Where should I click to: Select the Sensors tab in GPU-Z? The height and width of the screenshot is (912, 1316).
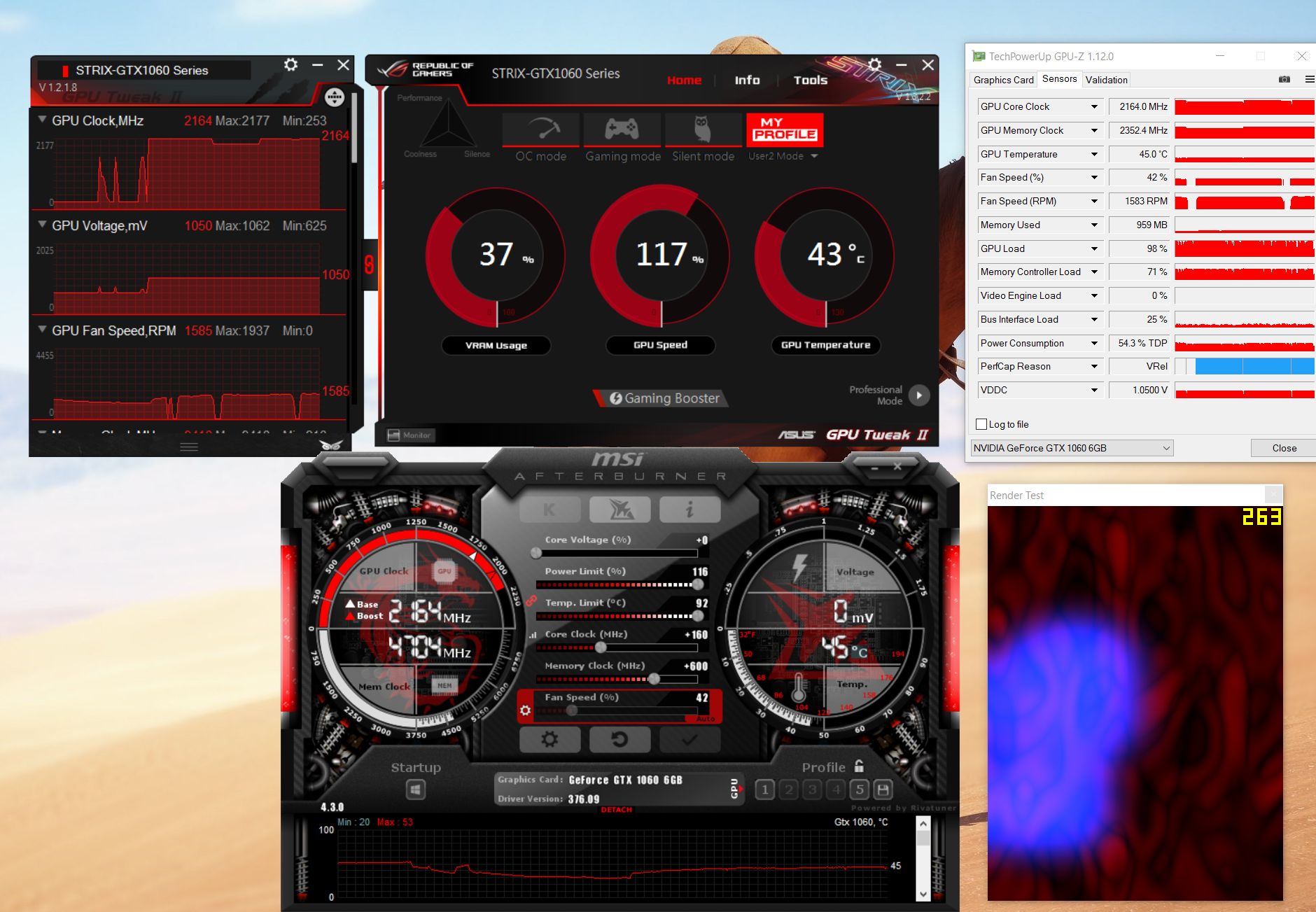click(x=1059, y=79)
